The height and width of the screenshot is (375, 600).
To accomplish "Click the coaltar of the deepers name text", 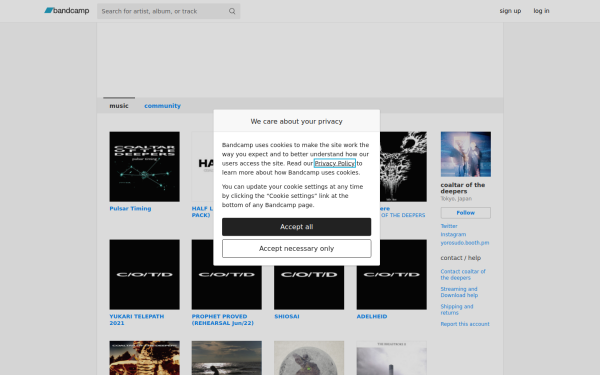I will click(463, 188).
